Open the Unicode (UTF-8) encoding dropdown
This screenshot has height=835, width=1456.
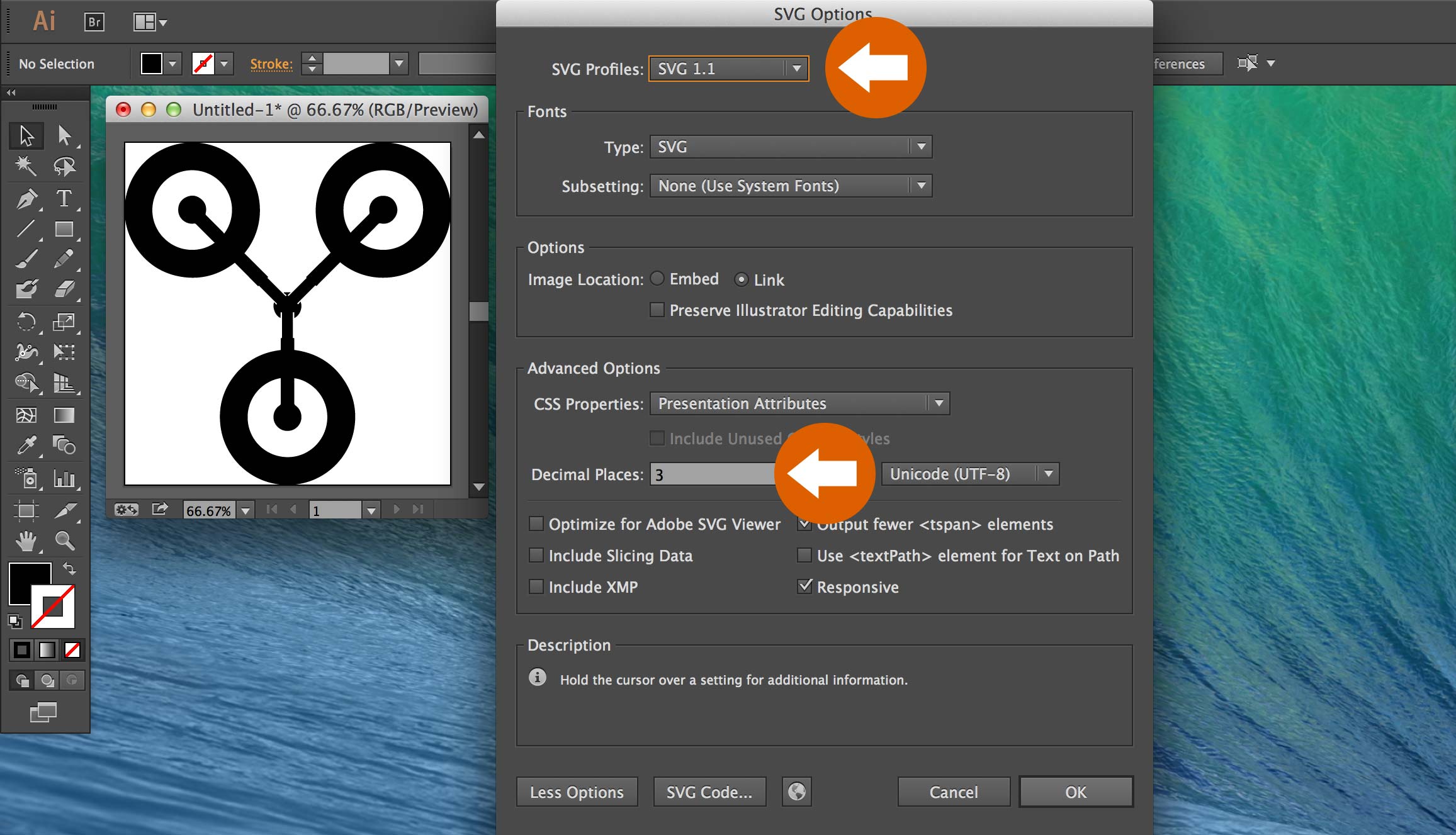coord(970,474)
